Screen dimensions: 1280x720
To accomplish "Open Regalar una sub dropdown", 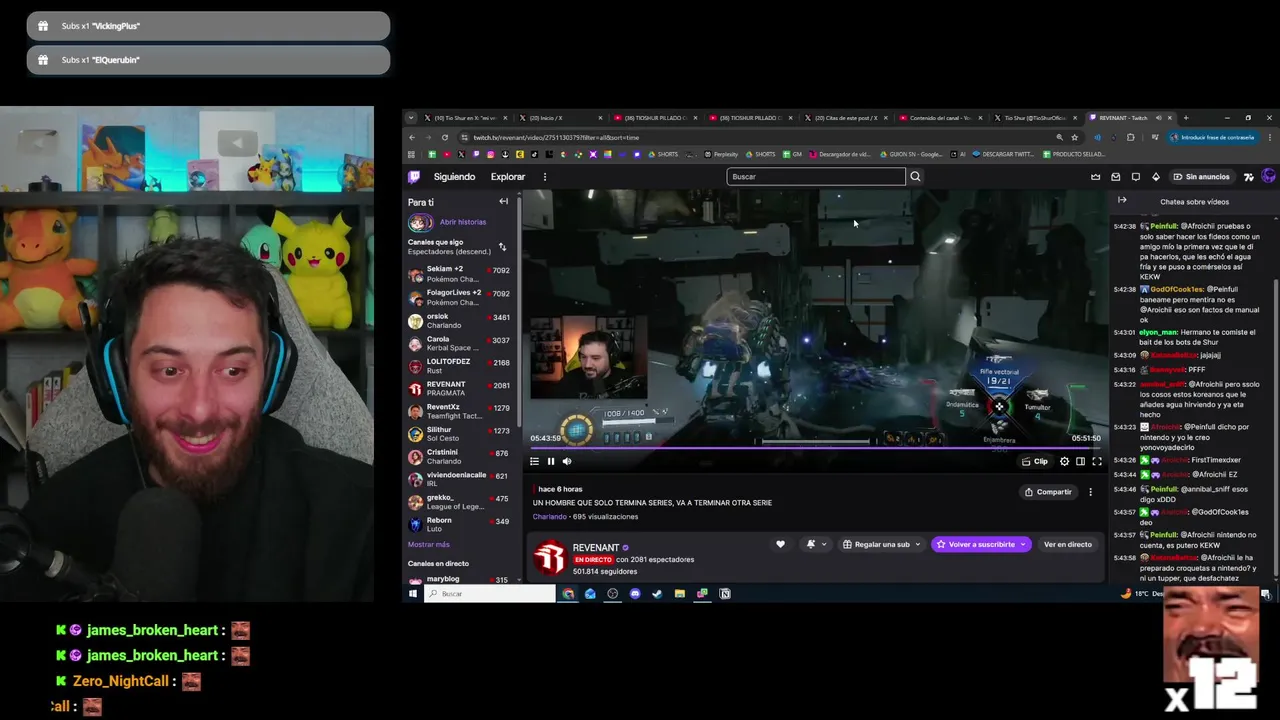I will [881, 544].
